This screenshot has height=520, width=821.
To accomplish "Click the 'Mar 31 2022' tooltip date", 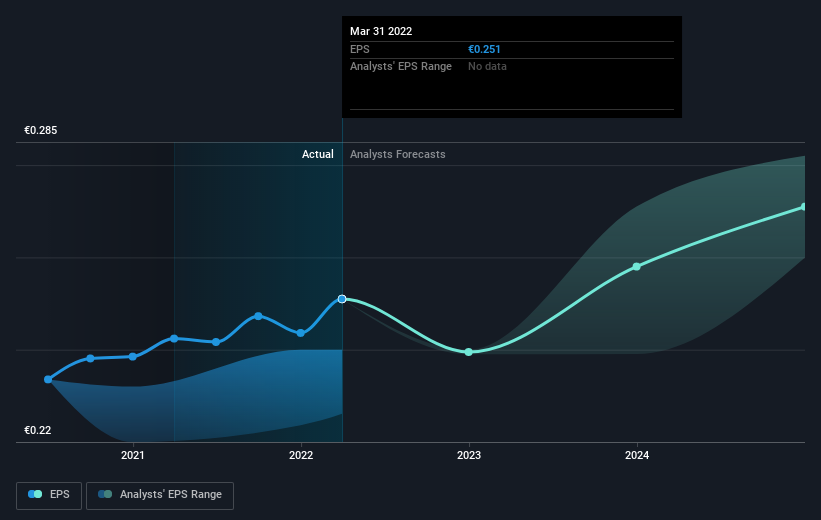I will pyautogui.click(x=381, y=31).
